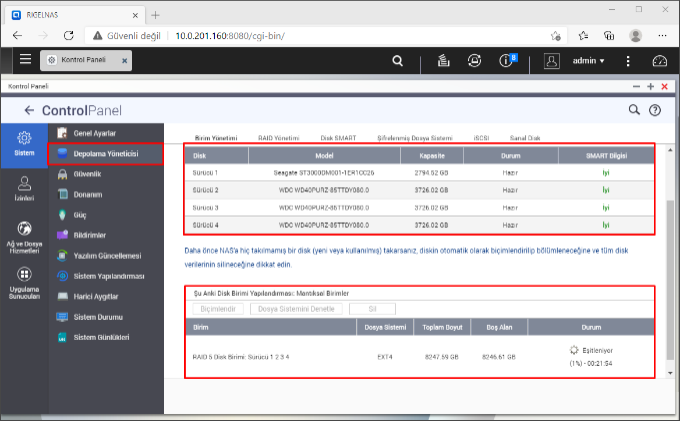Open the QTS search magnifier
This screenshot has width=680, height=421.
pos(398,61)
